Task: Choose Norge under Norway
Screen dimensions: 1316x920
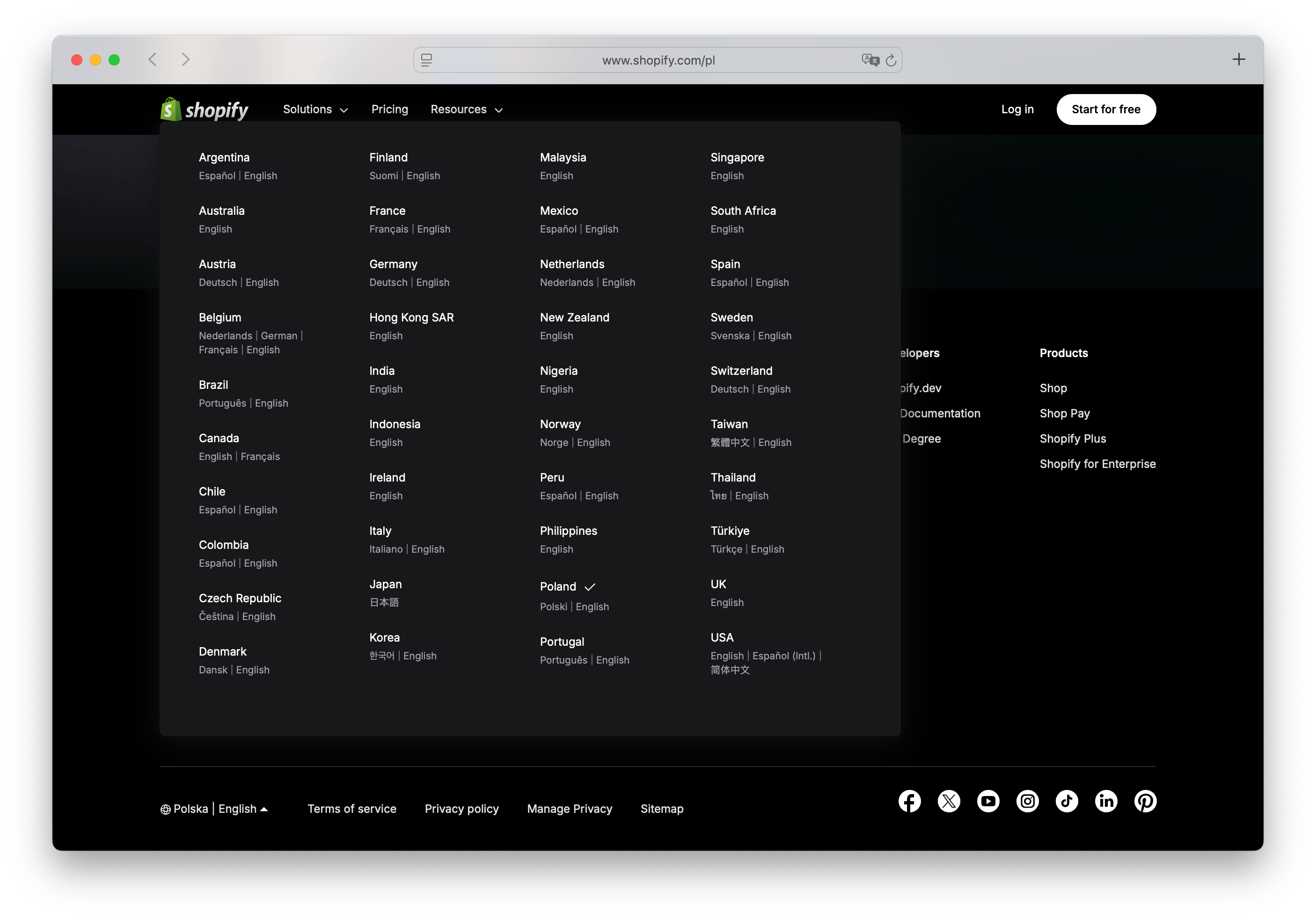Action: point(554,443)
